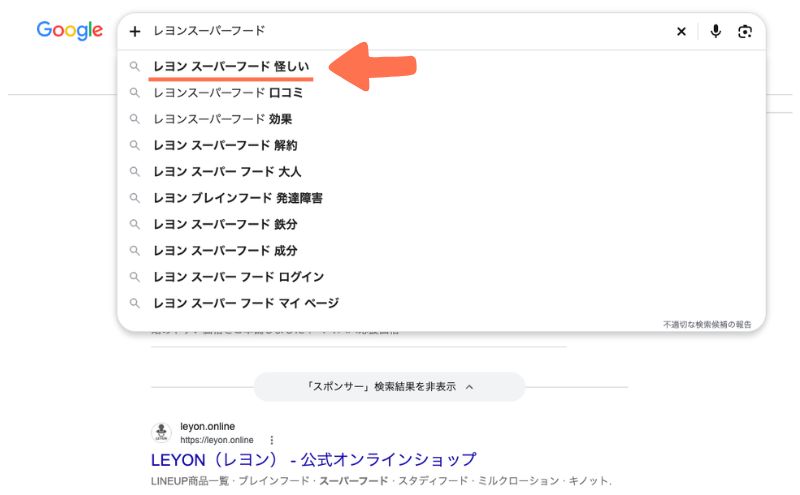Viewport: 800px width, 495px height.
Task: Click the leyon.online site favicon
Action: point(161,433)
